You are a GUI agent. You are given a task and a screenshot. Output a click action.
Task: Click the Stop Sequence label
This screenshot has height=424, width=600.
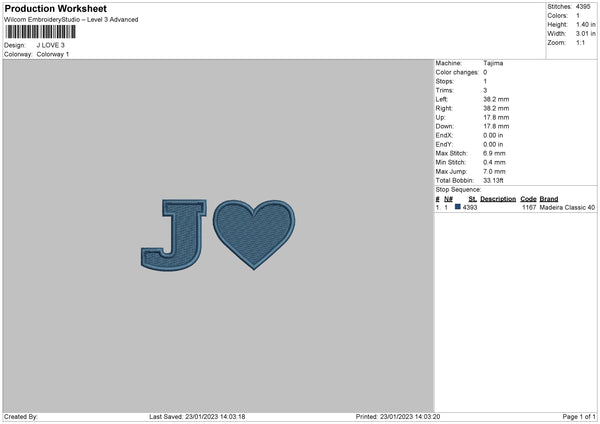[458, 188]
